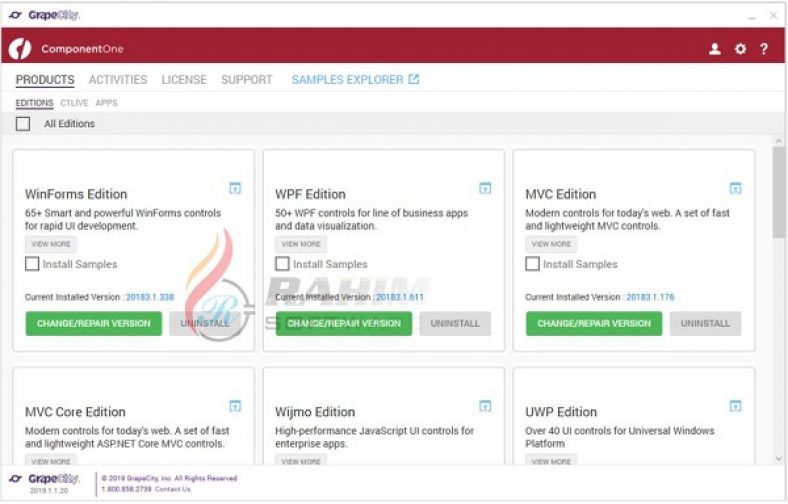Click the WinForms Edition title
This screenshot has height=504, width=788.
76,194
